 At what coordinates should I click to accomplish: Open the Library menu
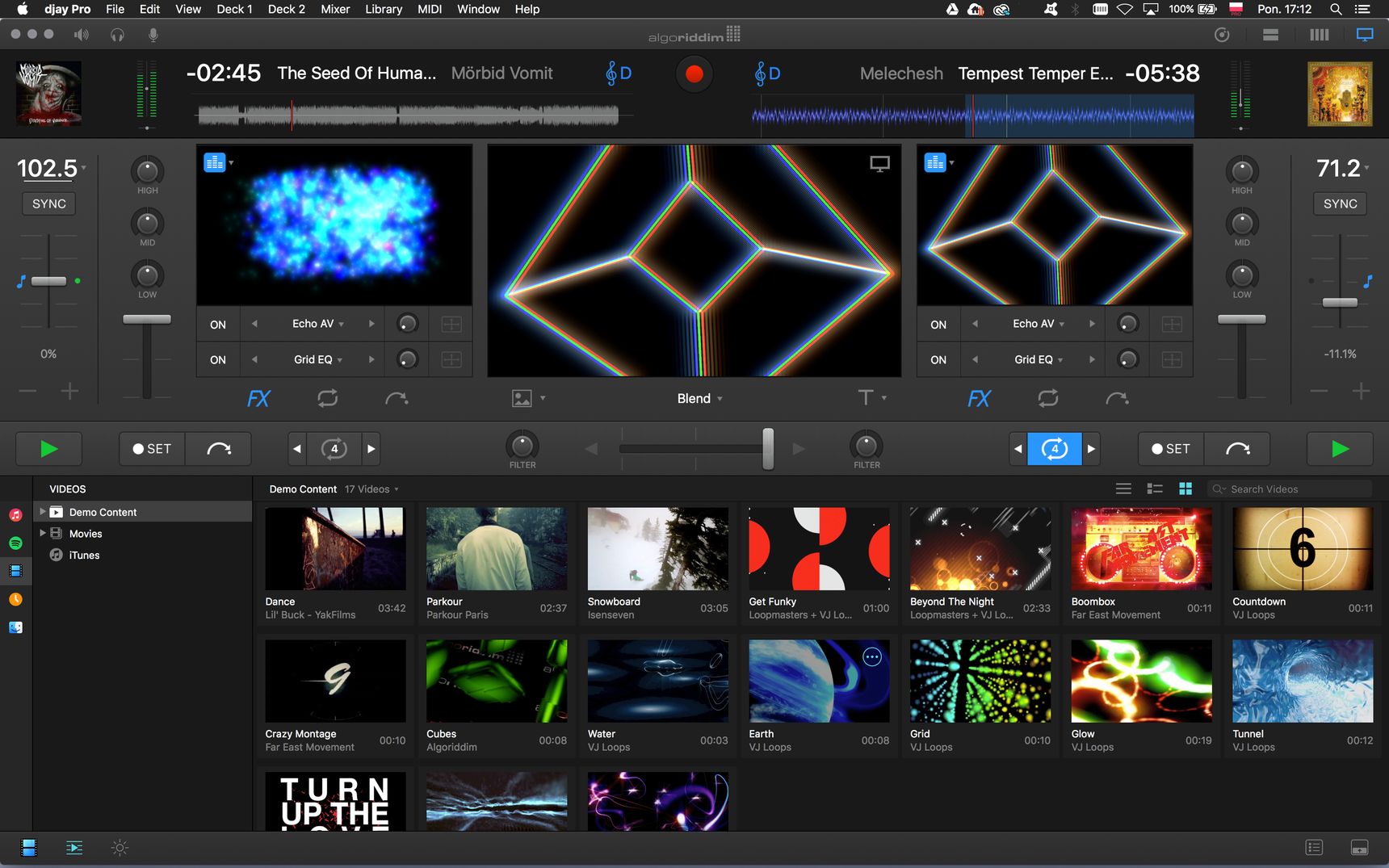(x=384, y=9)
